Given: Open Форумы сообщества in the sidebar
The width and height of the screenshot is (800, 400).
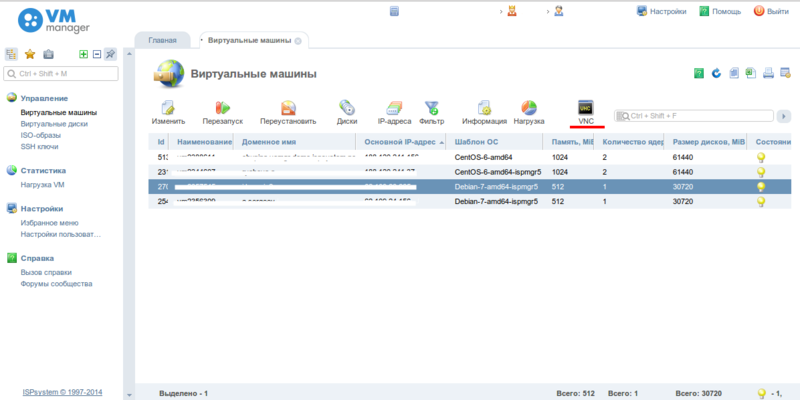Looking at the screenshot, I should (56, 284).
